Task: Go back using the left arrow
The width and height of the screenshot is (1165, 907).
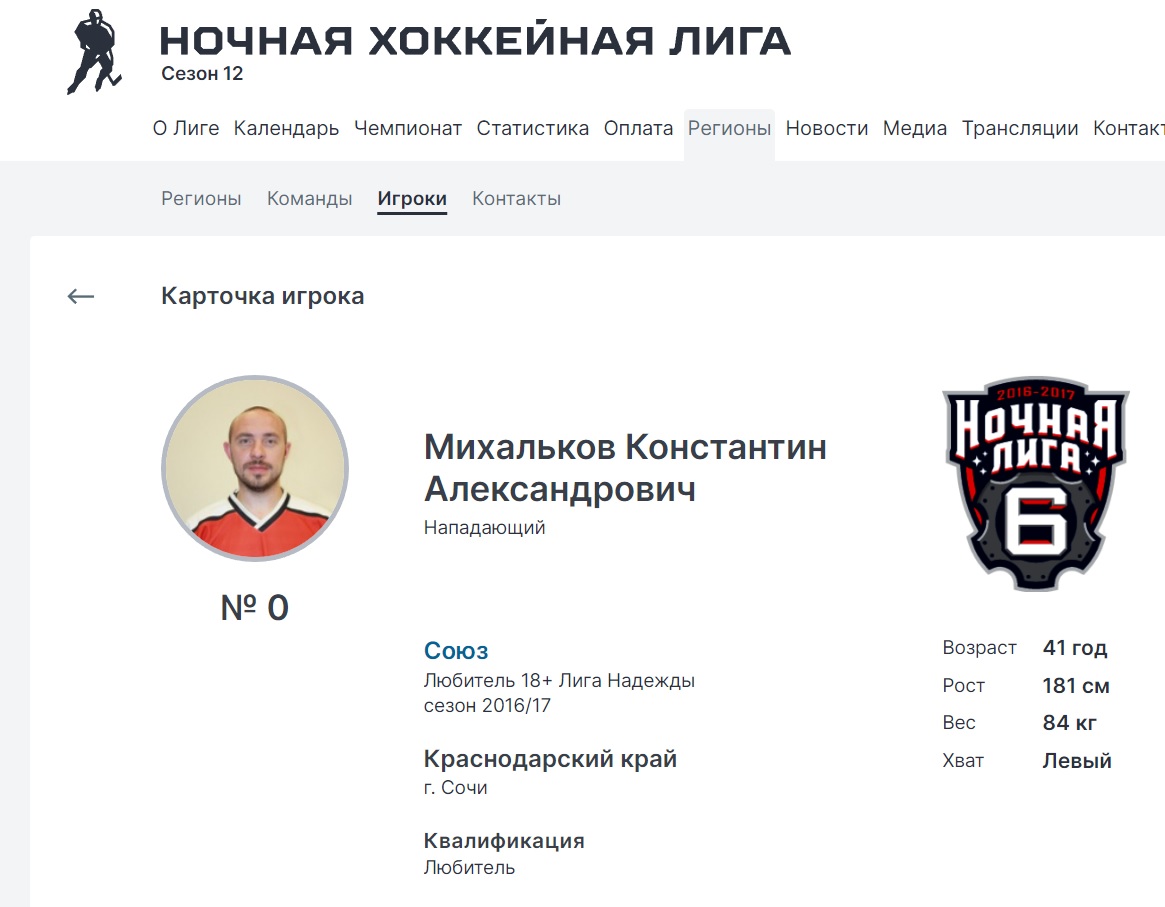Action: (x=80, y=296)
